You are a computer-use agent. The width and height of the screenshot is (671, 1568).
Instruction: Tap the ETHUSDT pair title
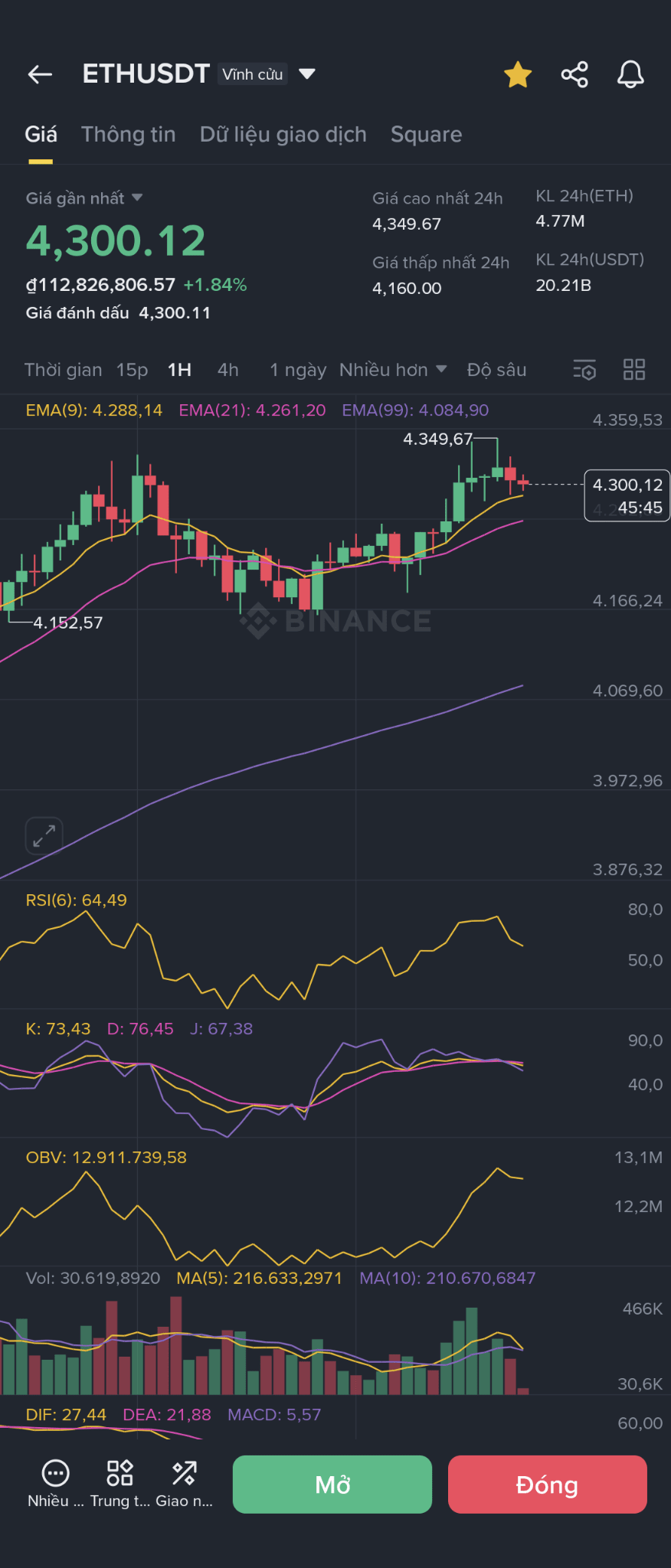point(146,74)
